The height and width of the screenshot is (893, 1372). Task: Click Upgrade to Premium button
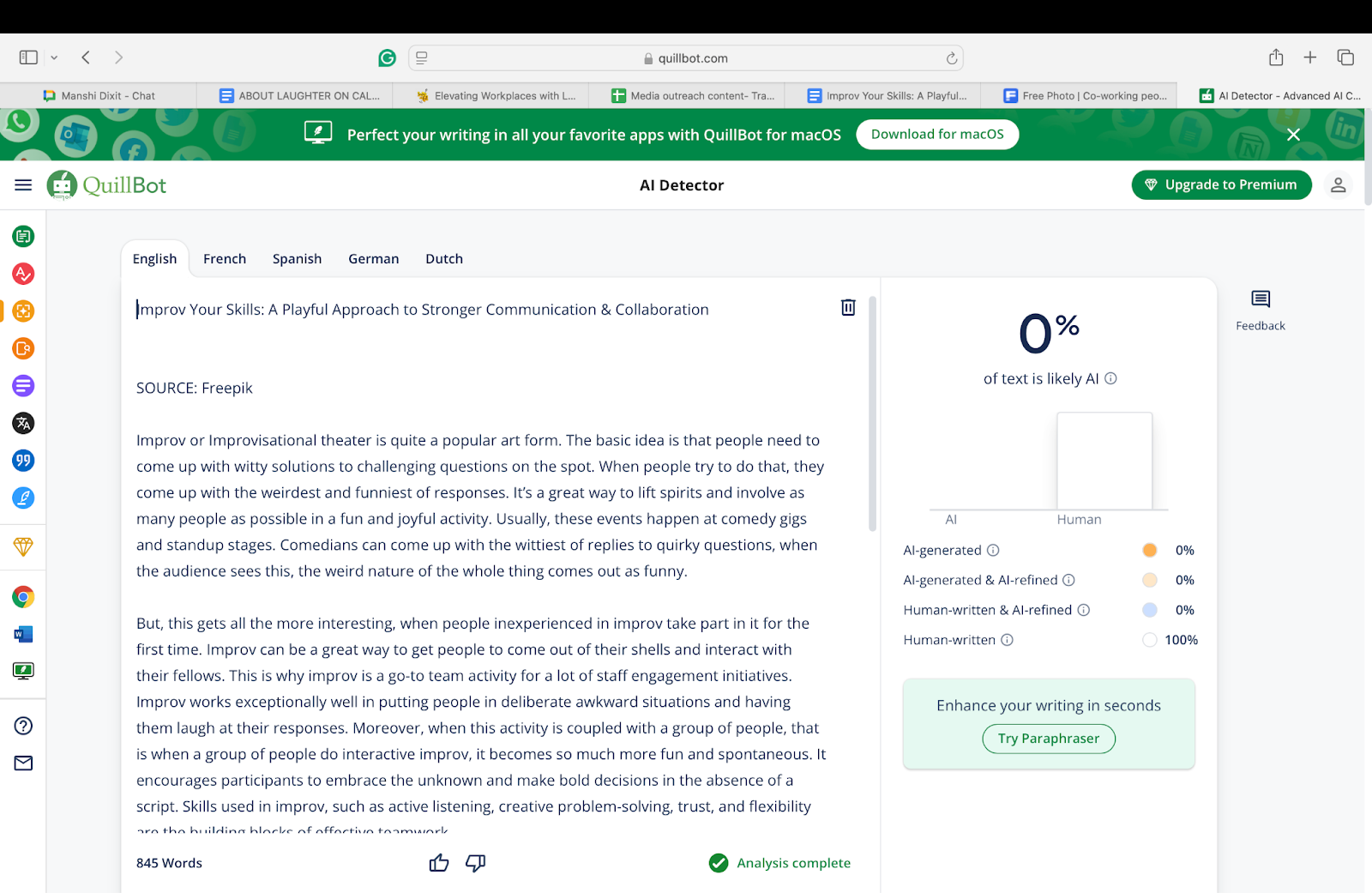[1221, 185]
